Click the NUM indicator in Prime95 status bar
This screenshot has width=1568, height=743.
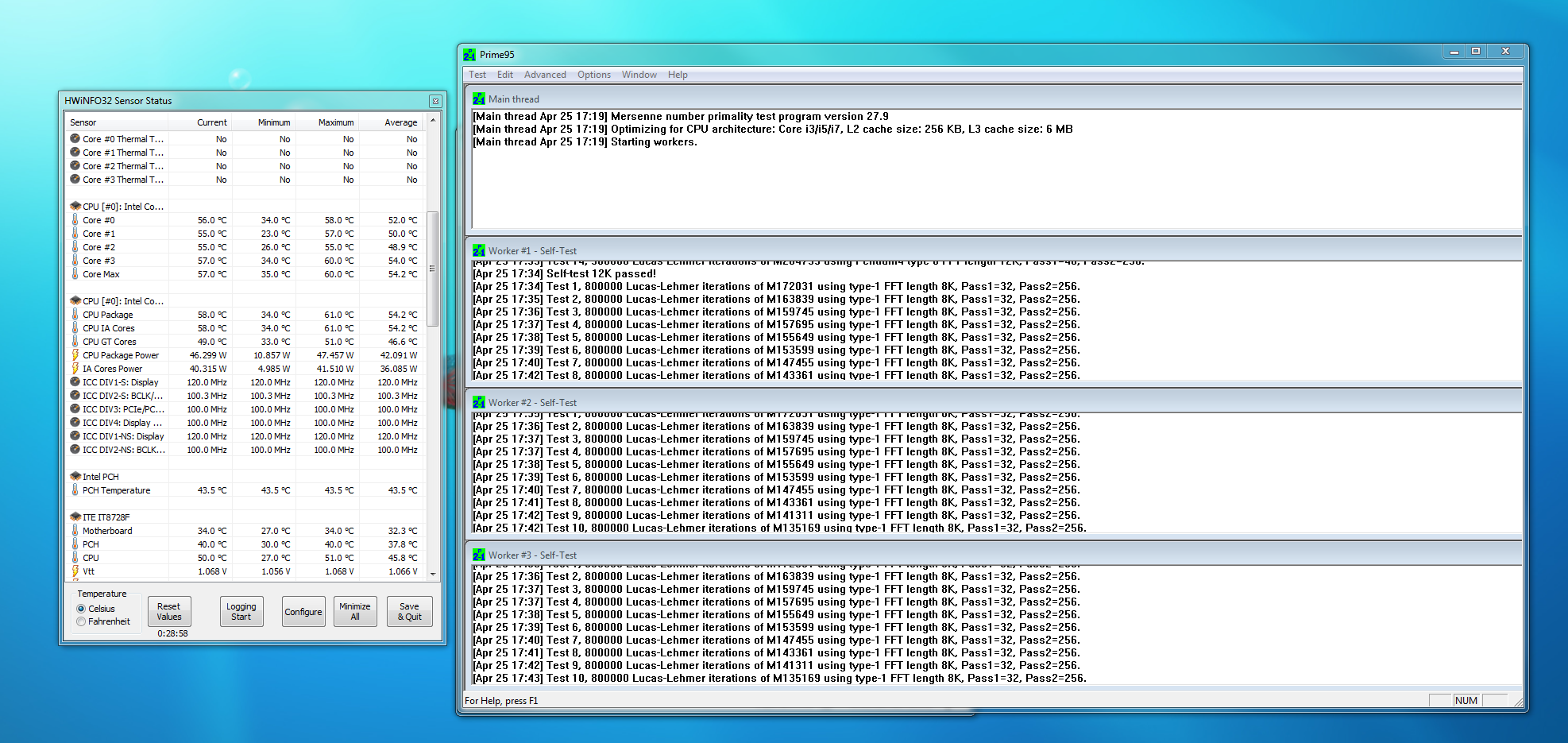(x=1466, y=701)
